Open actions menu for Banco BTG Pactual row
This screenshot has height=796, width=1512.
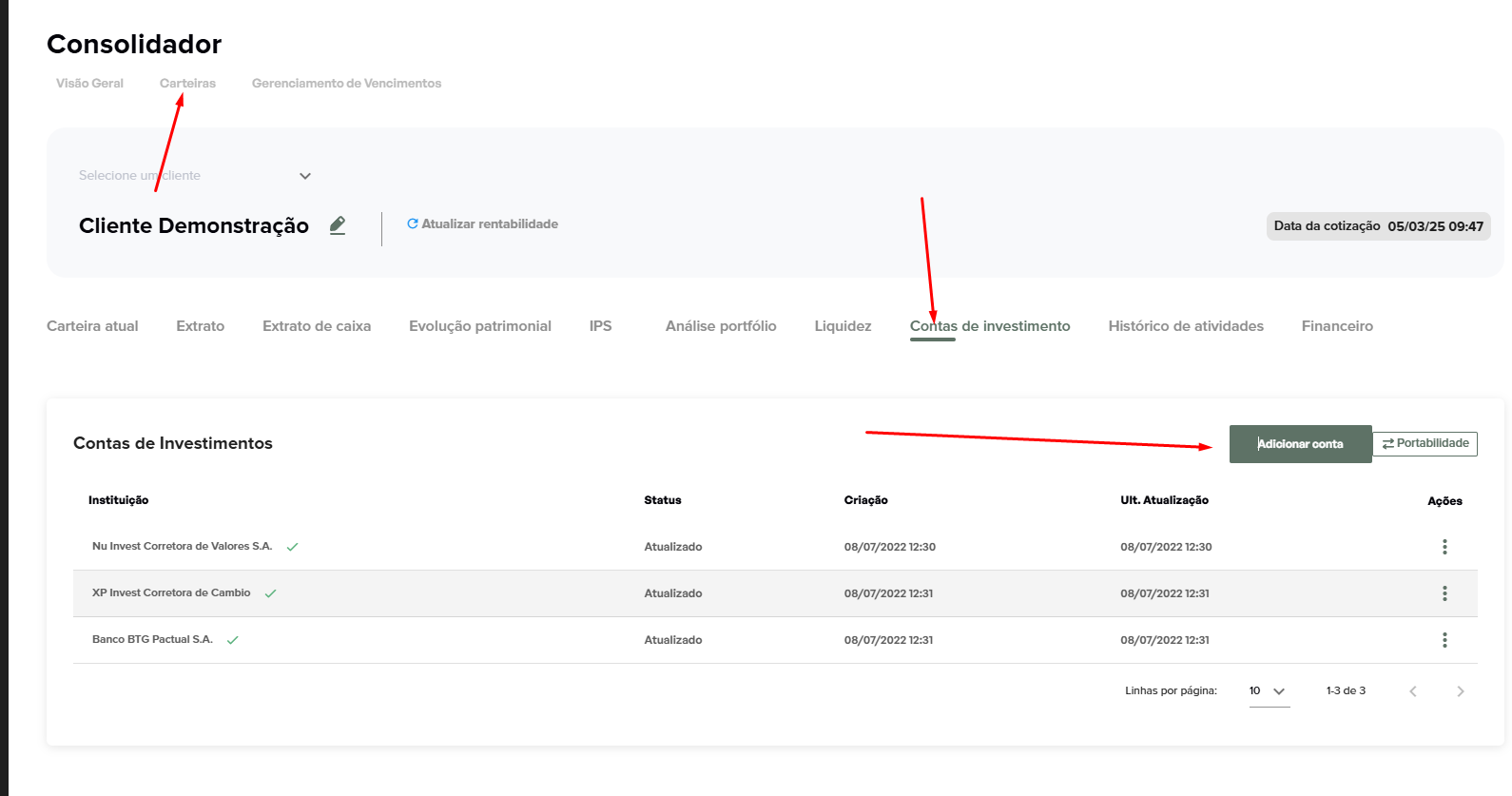tap(1444, 640)
